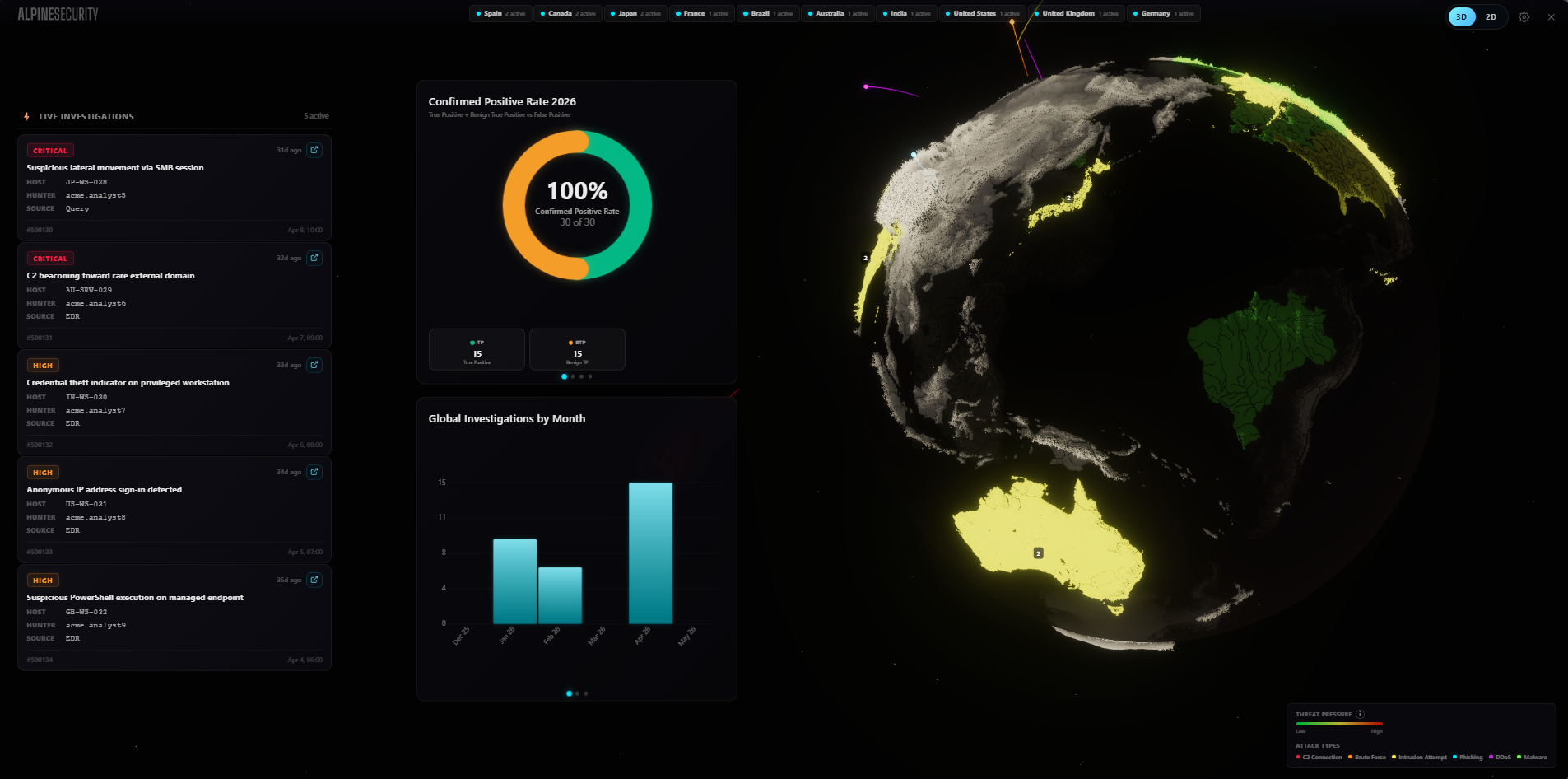Screen dimensions: 1568x779
Task: Click title 'C2 beaconing toward rare external domain'
Action: tap(110, 276)
